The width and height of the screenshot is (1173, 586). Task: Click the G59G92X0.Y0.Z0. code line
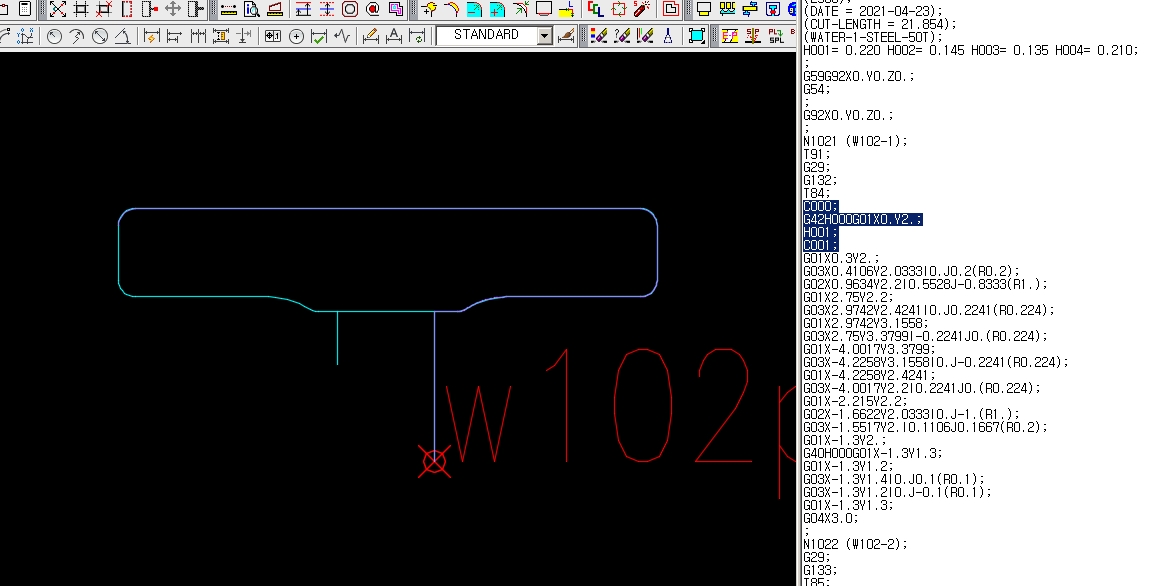(859, 76)
